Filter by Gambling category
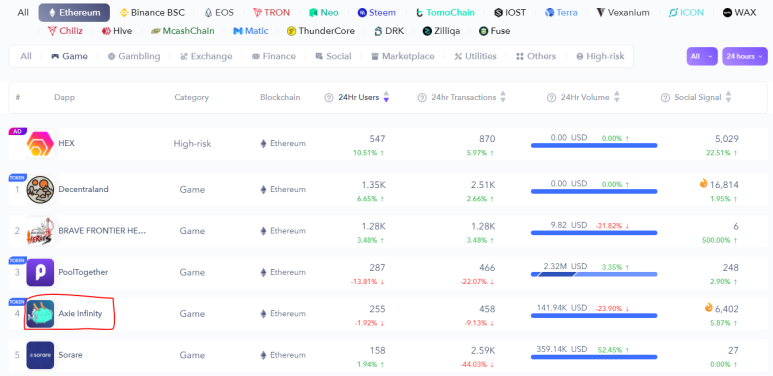 (134, 57)
